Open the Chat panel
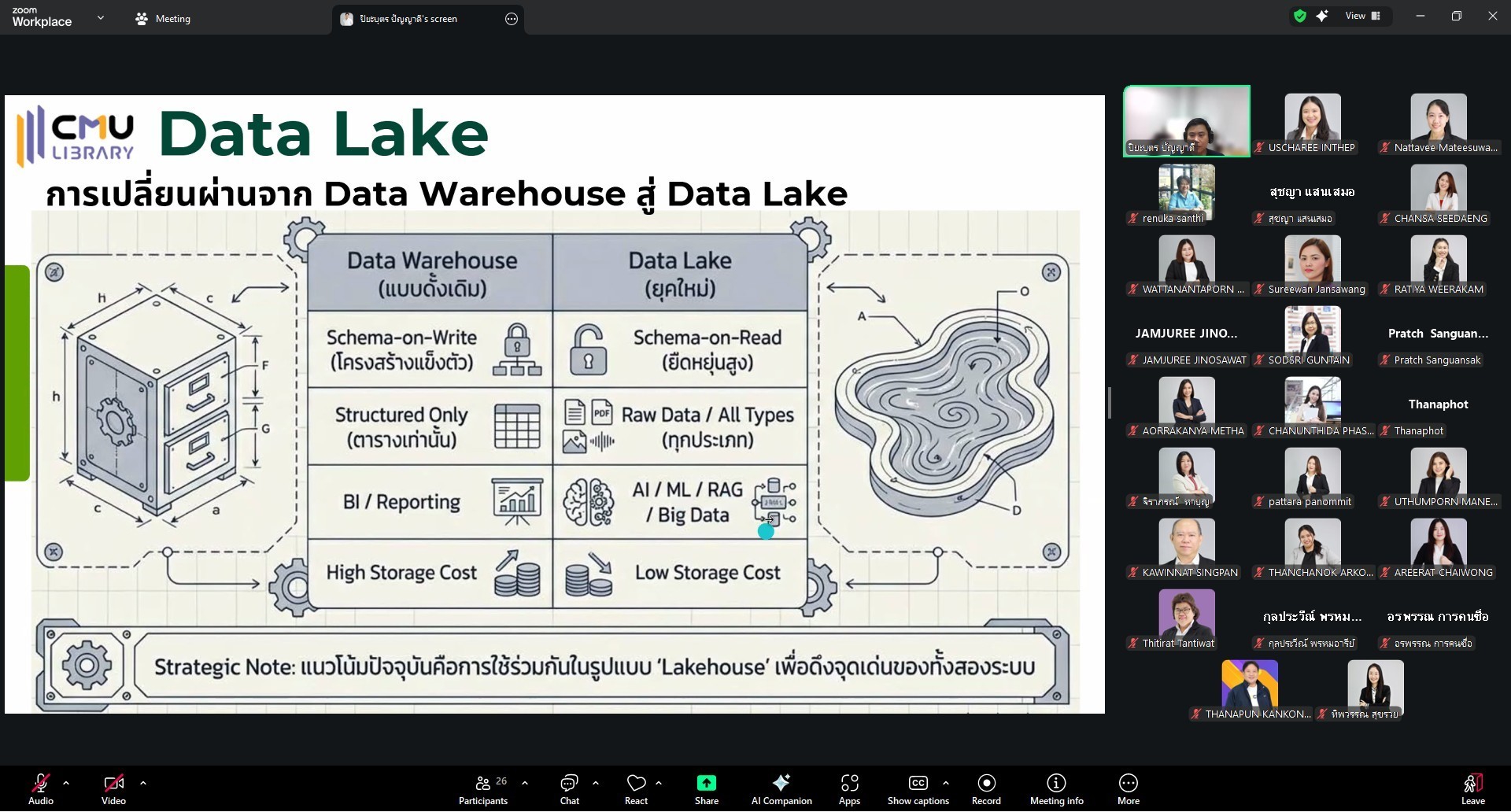 pyautogui.click(x=569, y=789)
